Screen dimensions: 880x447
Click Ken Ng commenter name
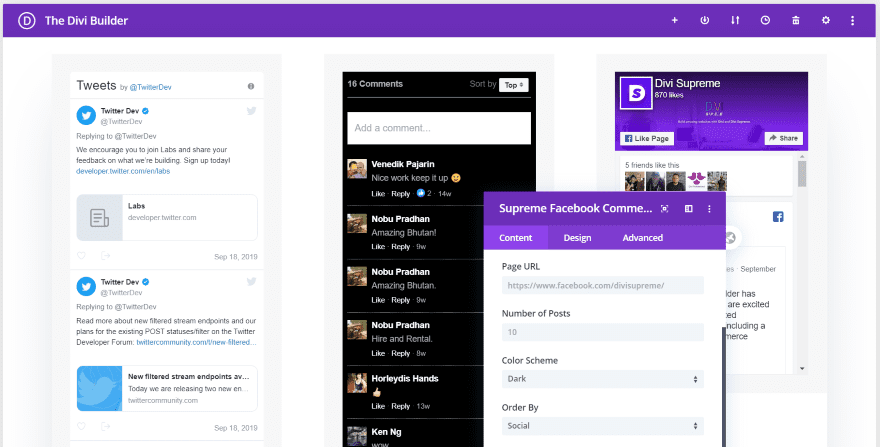click(x=386, y=432)
